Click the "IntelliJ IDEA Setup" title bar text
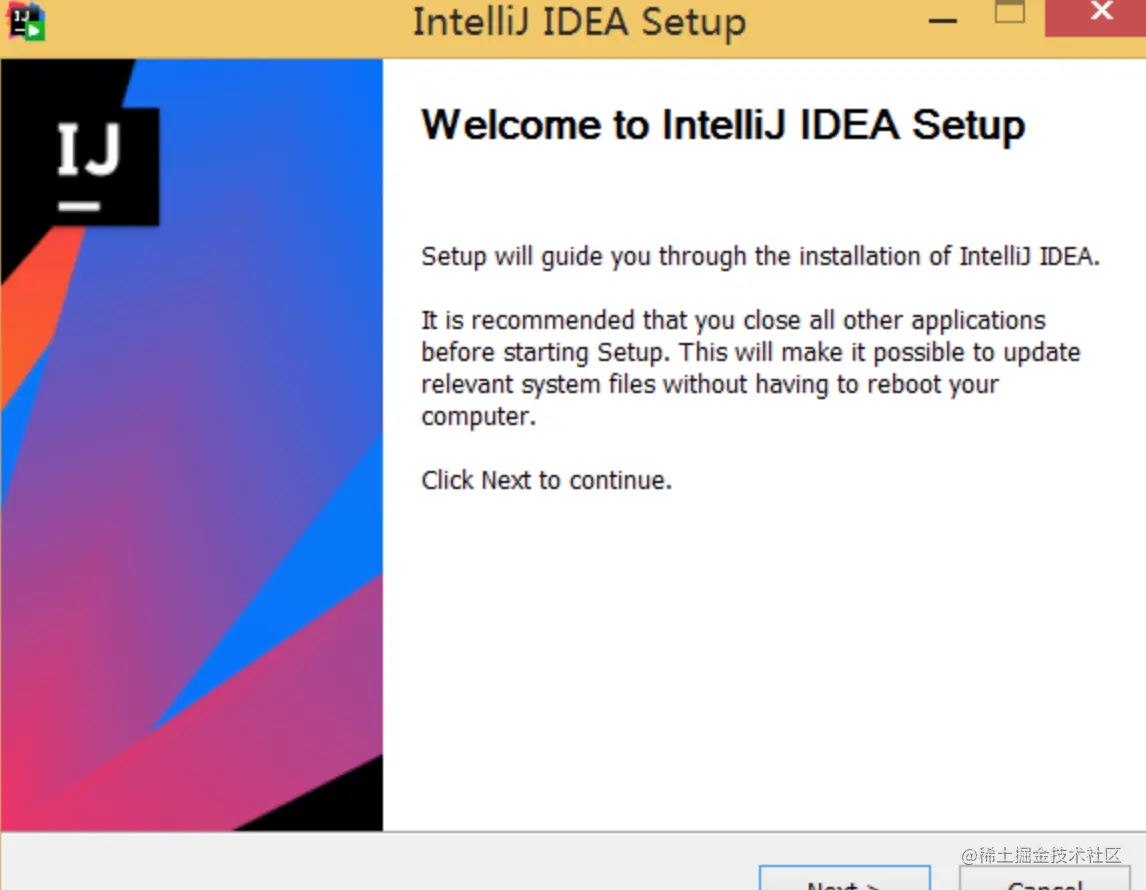 (579, 23)
